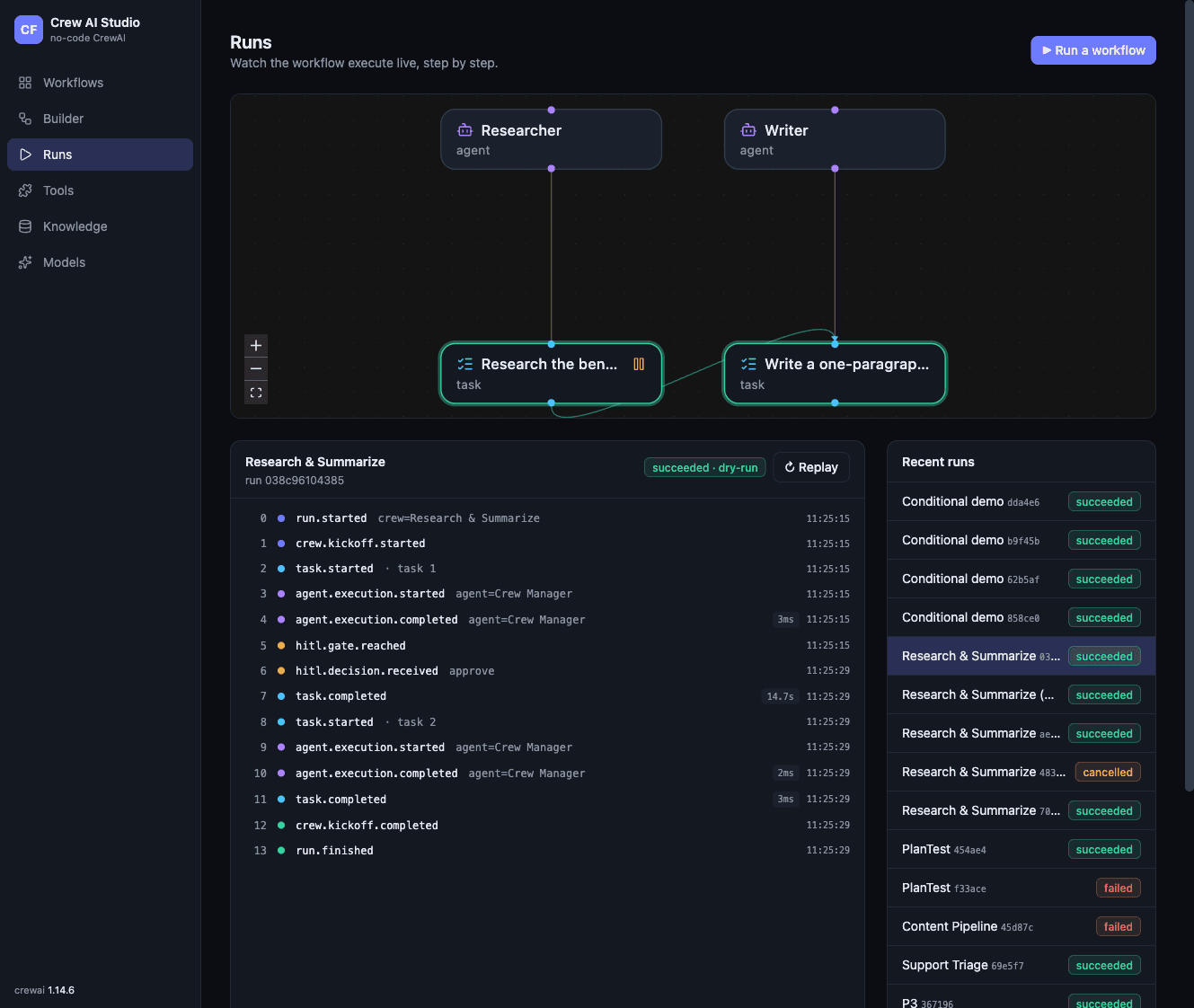This screenshot has width=1194, height=1008.
Task: Replay the Research & Summarize run
Action: click(811, 467)
